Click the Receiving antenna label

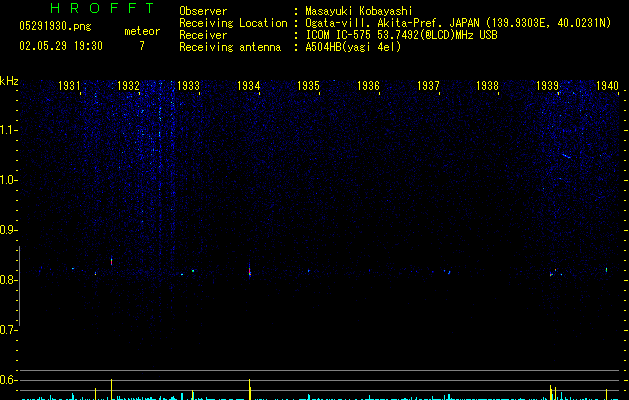(230, 47)
